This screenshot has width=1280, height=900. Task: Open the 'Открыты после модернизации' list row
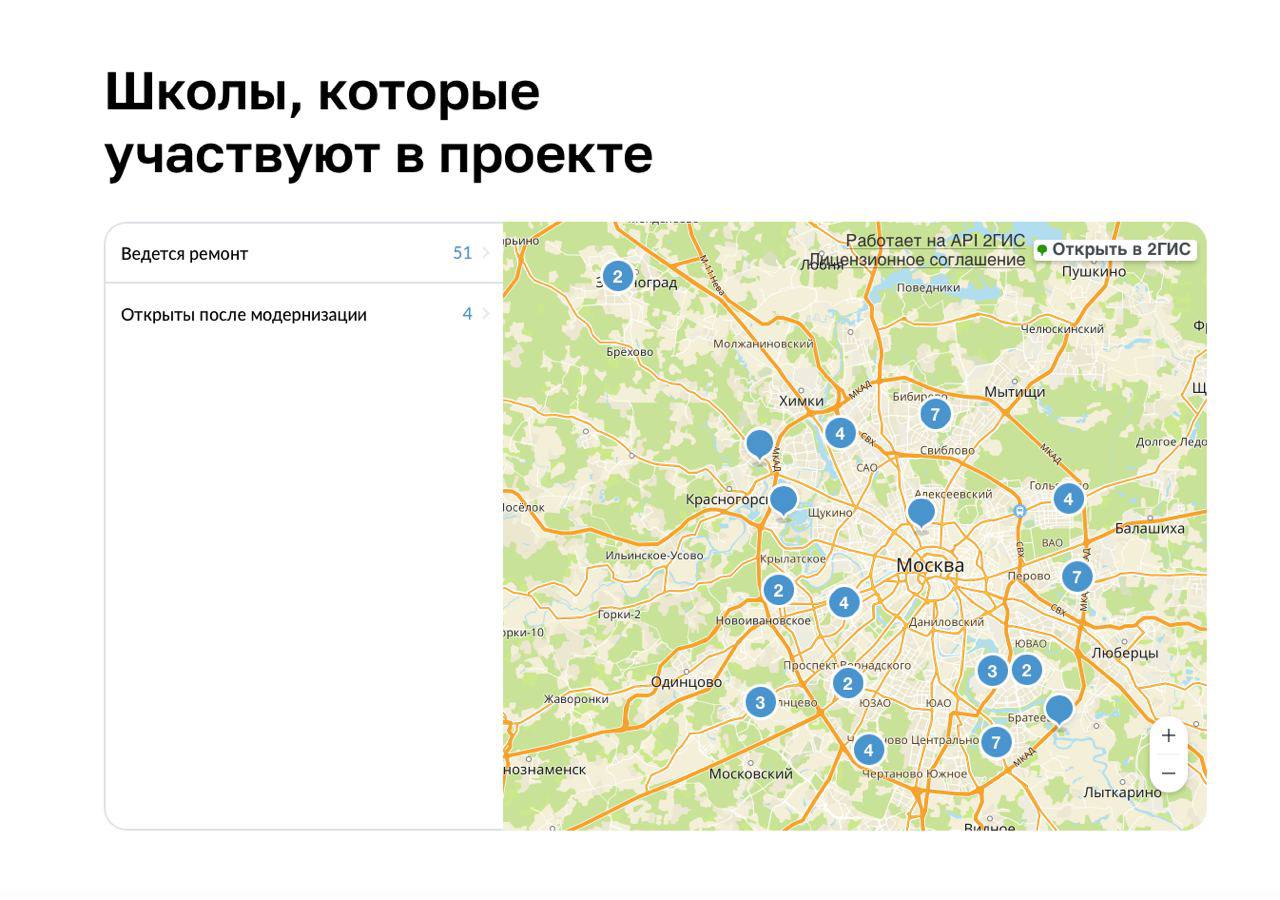[304, 314]
